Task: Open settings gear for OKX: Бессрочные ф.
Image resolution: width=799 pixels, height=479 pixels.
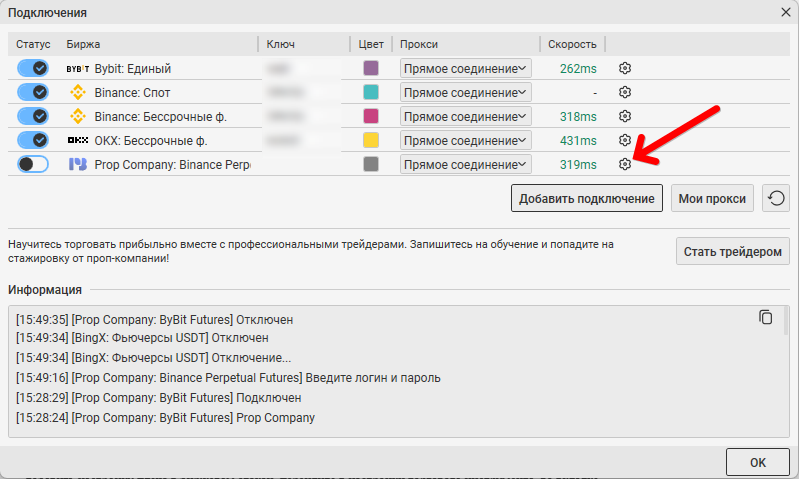Action: (x=625, y=140)
